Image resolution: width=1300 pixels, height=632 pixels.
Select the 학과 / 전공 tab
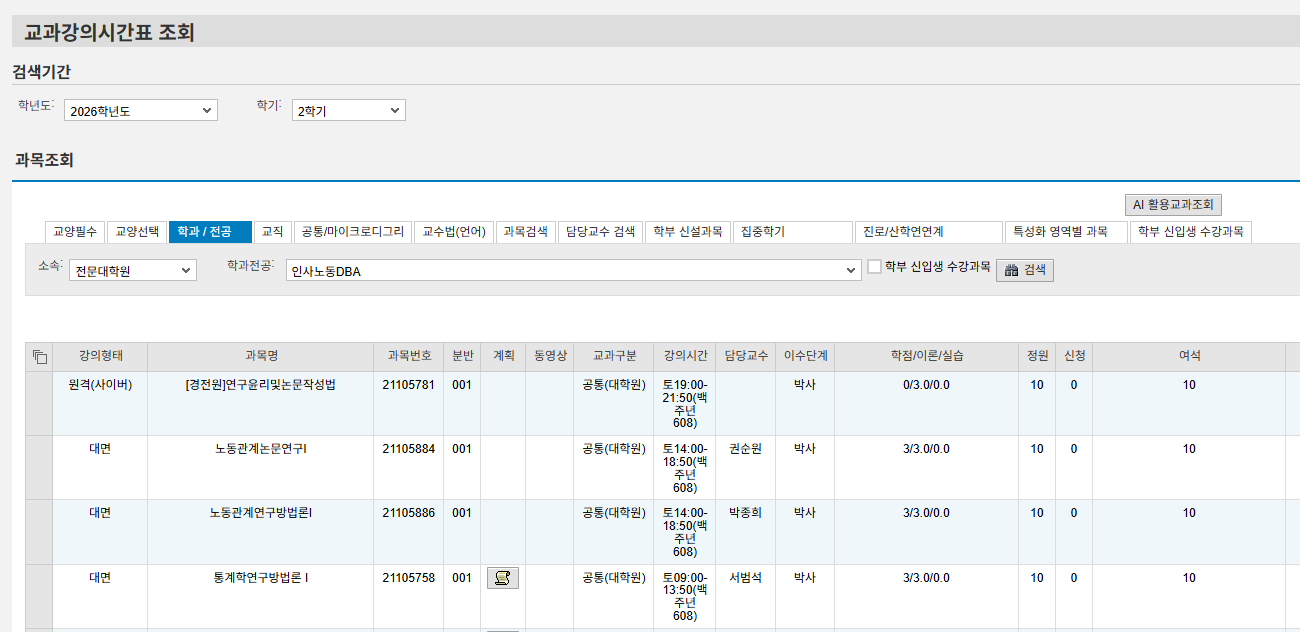click(210, 232)
